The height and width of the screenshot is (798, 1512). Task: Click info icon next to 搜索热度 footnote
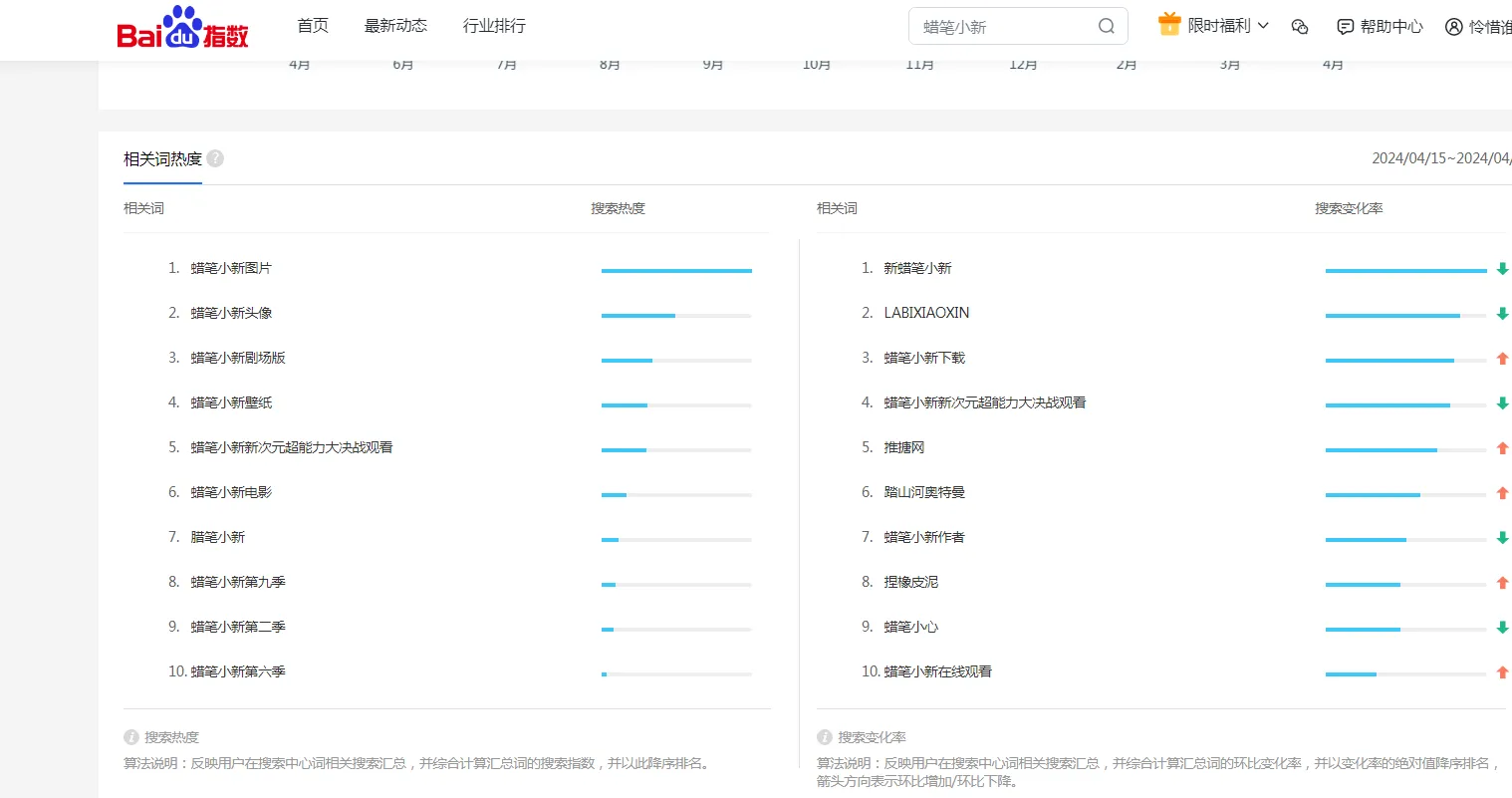coord(131,737)
